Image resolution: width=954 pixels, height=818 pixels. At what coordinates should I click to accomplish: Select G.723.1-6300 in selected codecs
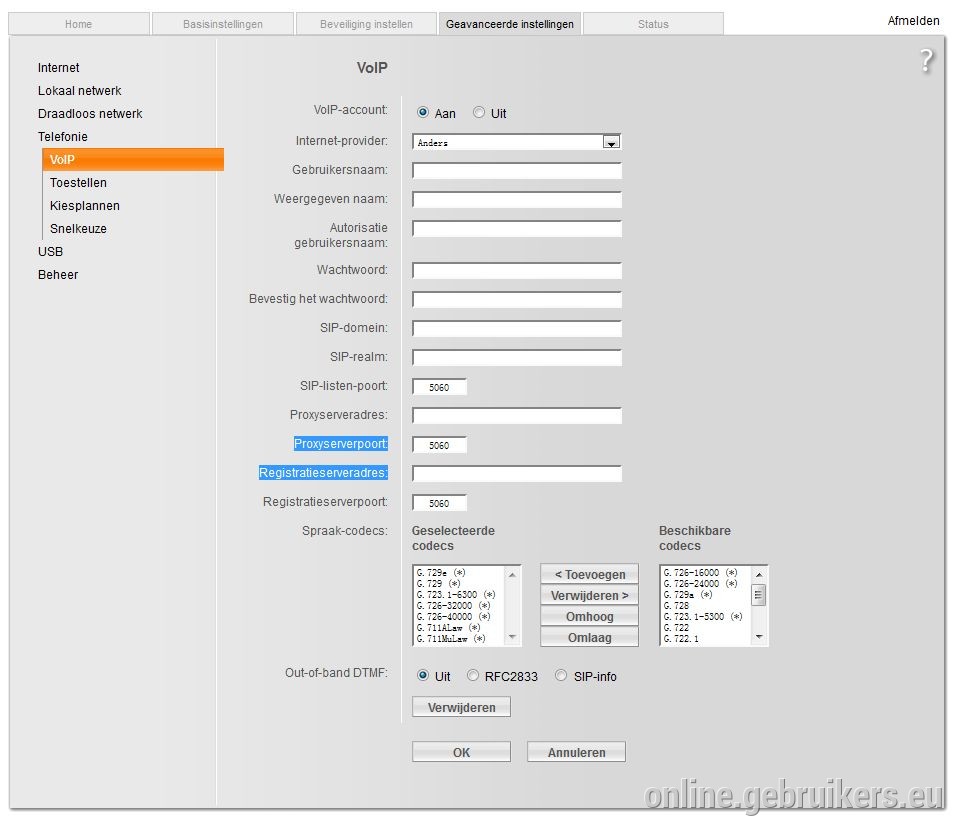[x=456, y=595]
